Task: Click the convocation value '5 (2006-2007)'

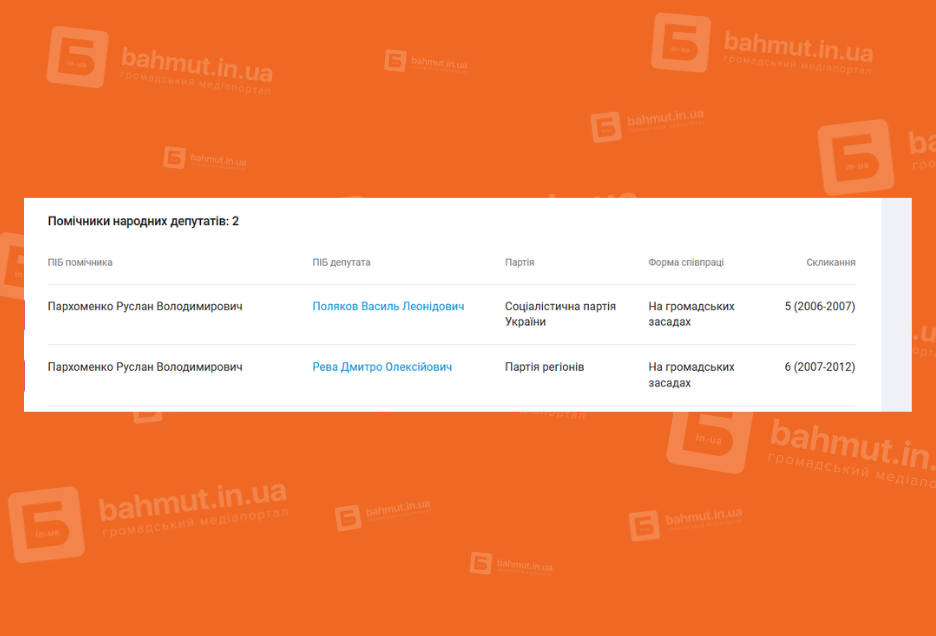Action: 820,306
